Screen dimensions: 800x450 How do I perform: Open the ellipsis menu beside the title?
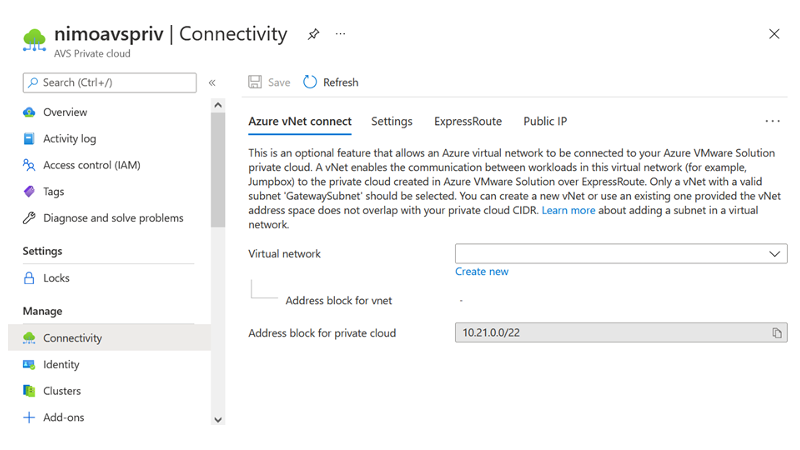[x=340, y=34]
